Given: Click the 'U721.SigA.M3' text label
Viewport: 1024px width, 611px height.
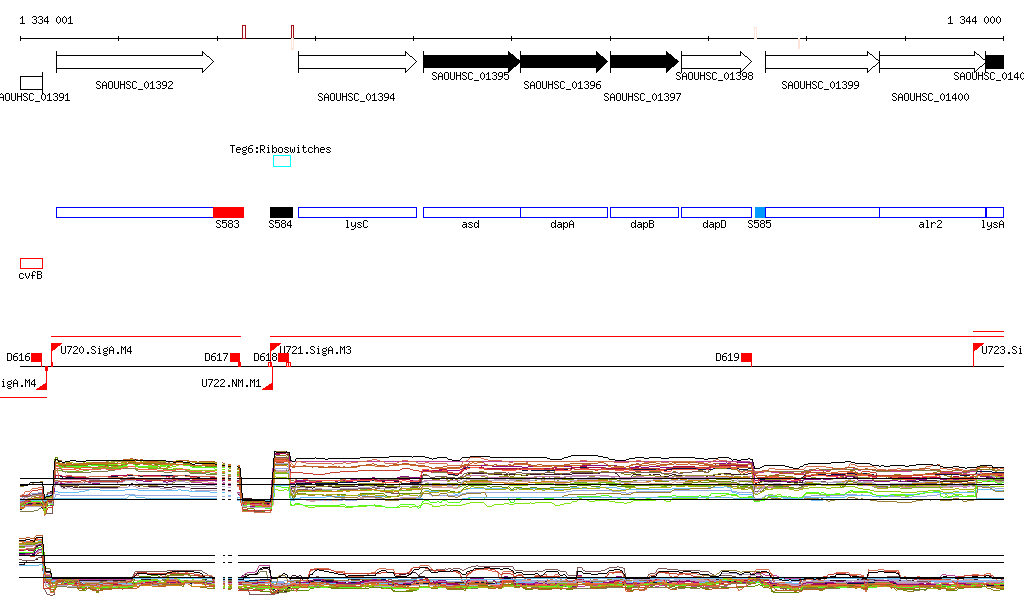Looking at the screenshot, I should (316, 351).
